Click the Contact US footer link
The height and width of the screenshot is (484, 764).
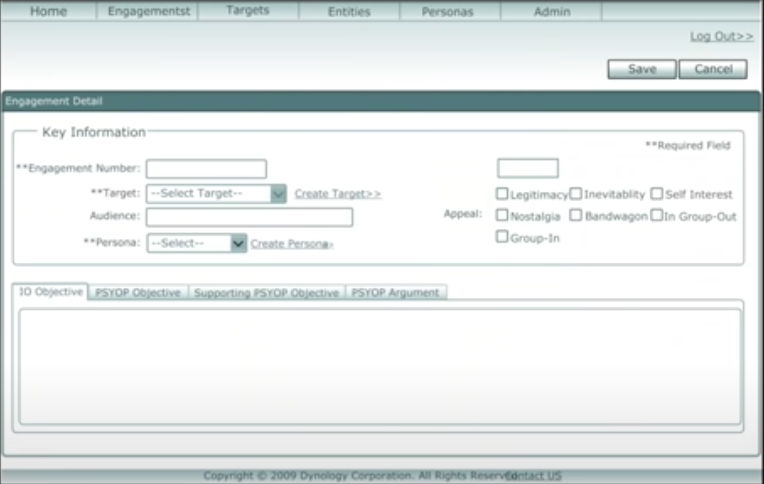click(x=534, y=476)
